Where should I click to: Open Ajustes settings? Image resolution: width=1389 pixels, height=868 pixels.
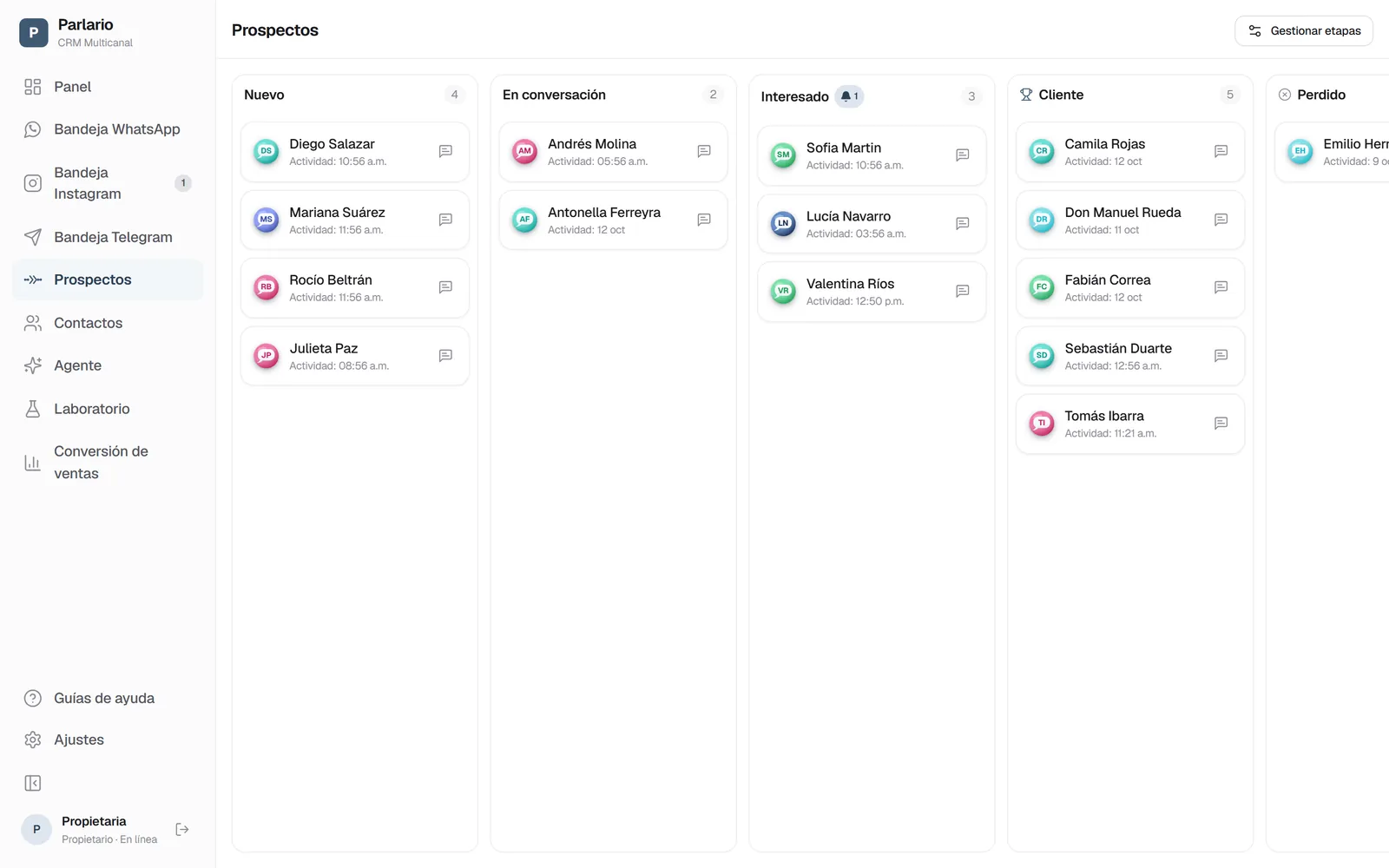pos(108,740)
